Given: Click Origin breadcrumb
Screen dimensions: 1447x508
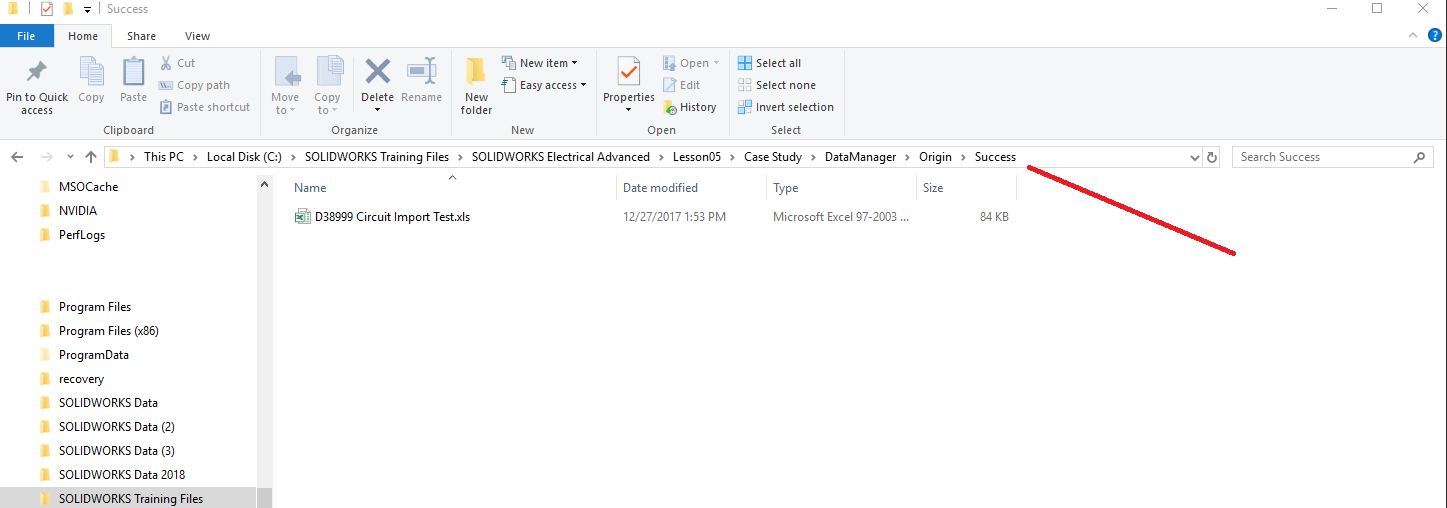Looking at the screenshot, I should (x=936, y=157).
